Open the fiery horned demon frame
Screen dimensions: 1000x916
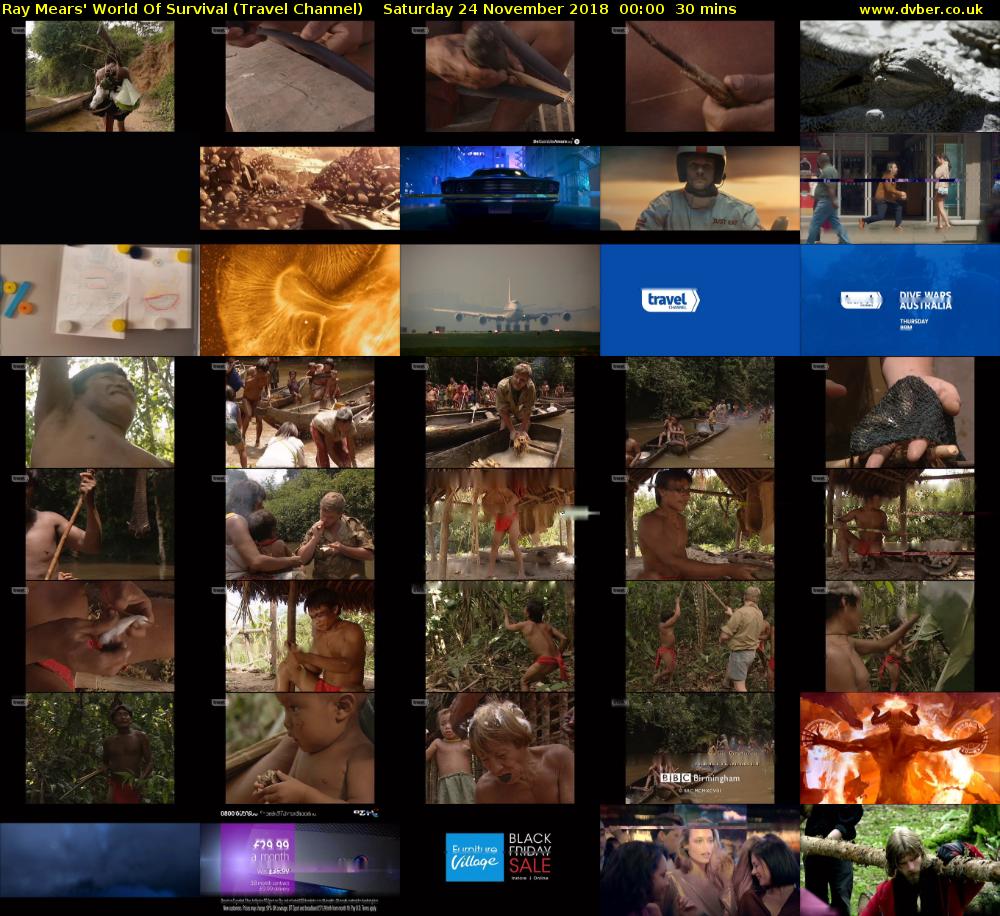900,748
